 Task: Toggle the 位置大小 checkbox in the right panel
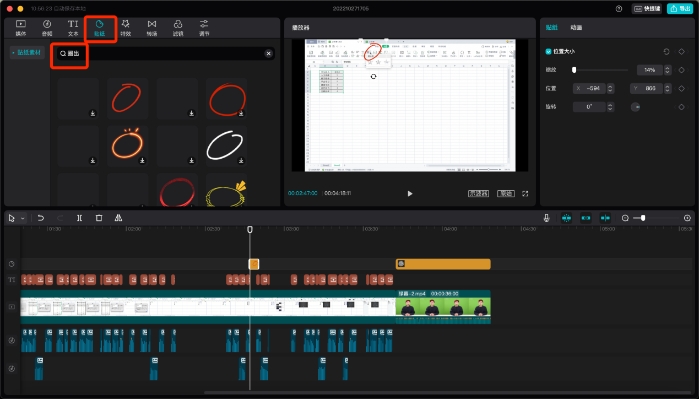(x=548, y=52)
